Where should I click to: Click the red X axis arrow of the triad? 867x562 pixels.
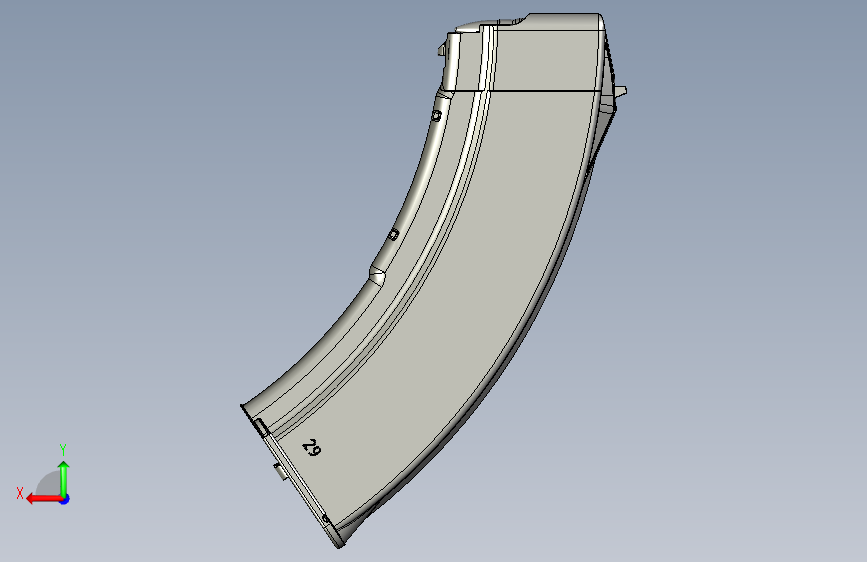[44, 499]
